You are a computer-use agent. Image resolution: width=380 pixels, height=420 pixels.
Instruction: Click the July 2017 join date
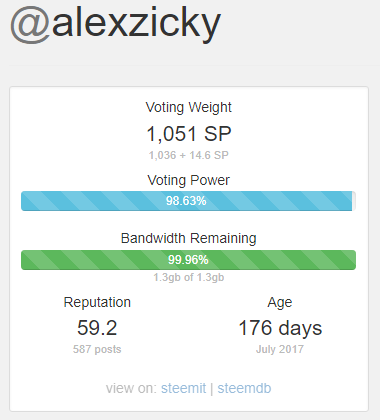(280, 349)
